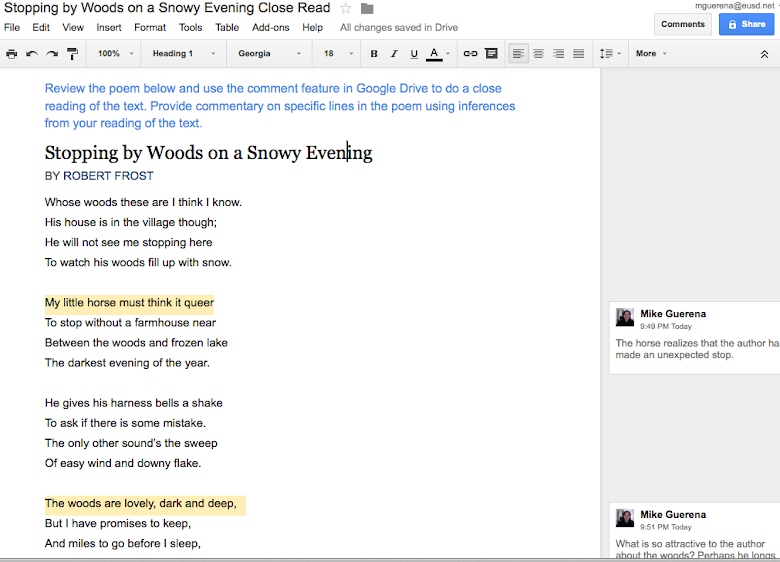Select center align
Image resolution: width=780 pixels, height=562 pixels.
pos(538,54)
